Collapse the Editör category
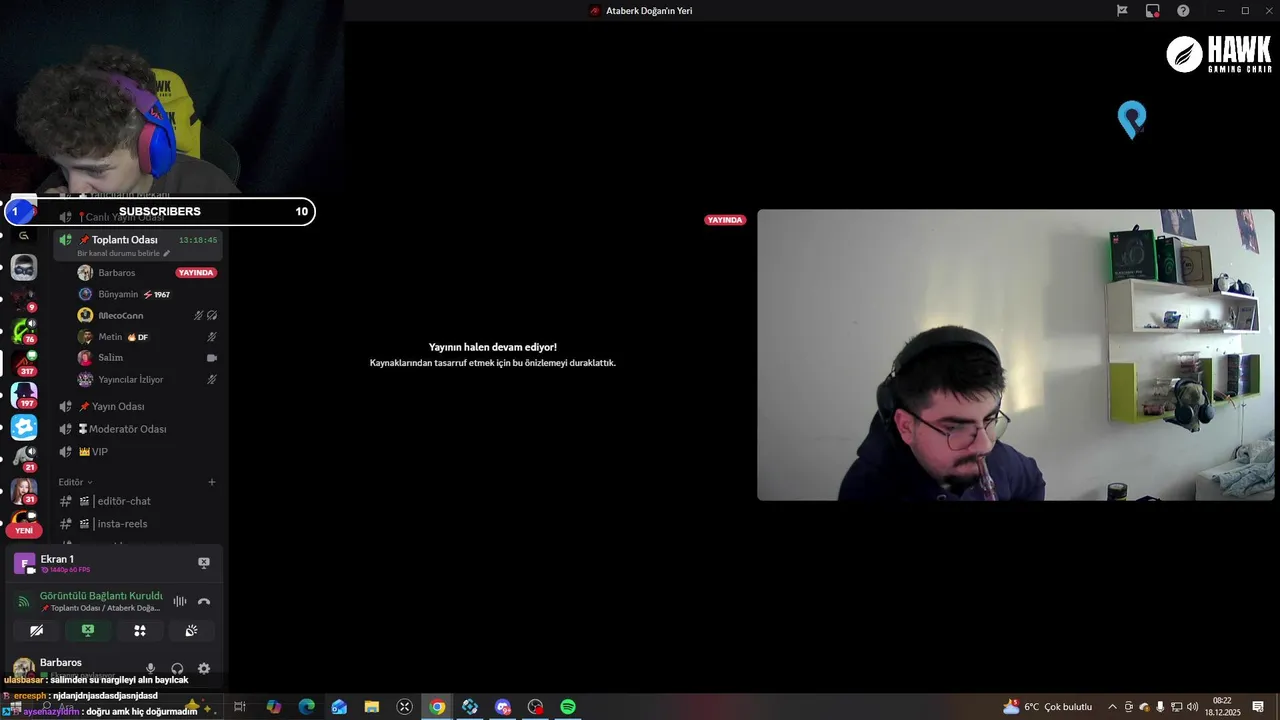The width and height of the screenshot is (1280, 720). [75, 482]
